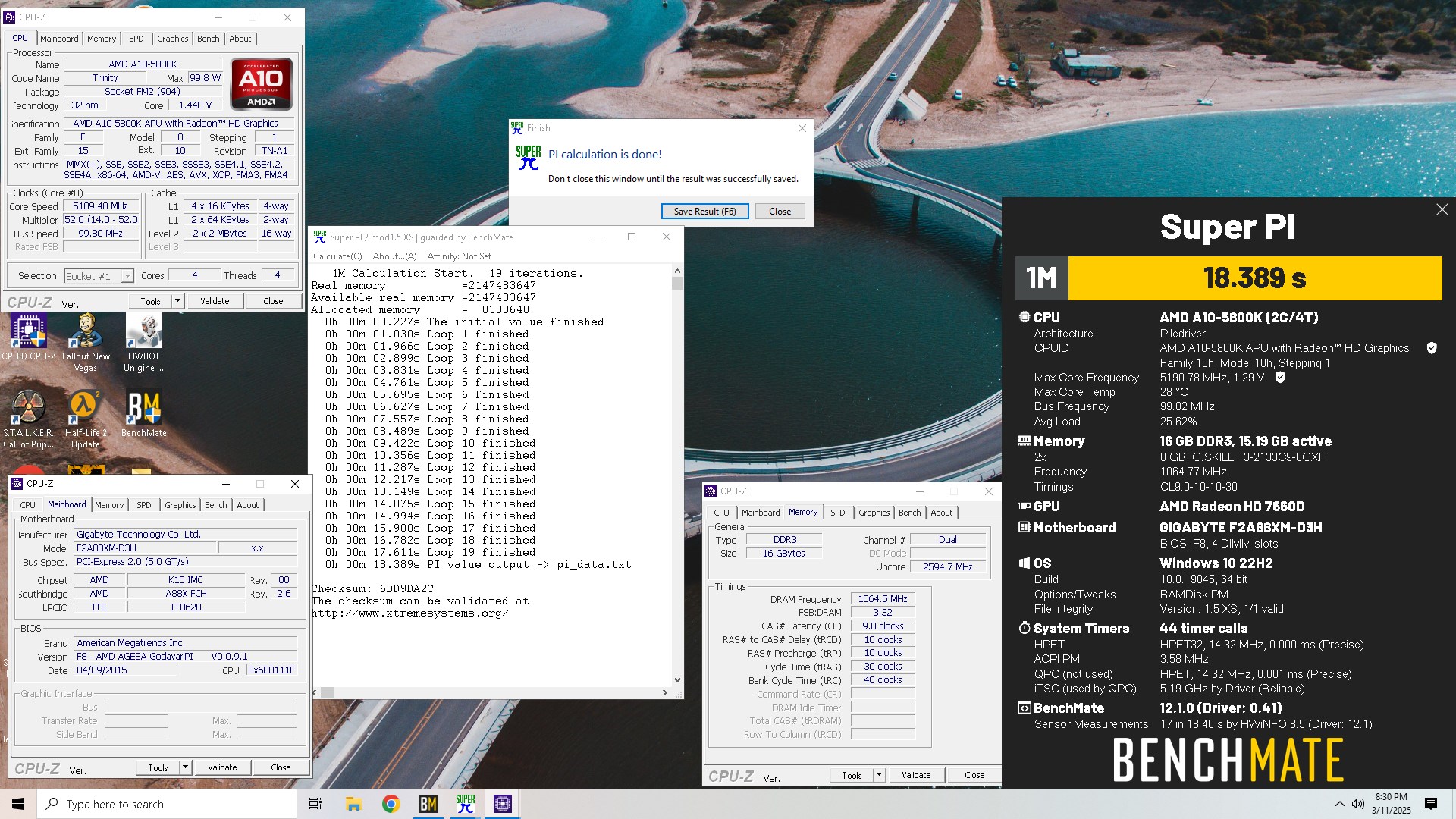Click Max Core Frequency validated shield icon
The image size is (1456, 819).
coord(1280,377)
